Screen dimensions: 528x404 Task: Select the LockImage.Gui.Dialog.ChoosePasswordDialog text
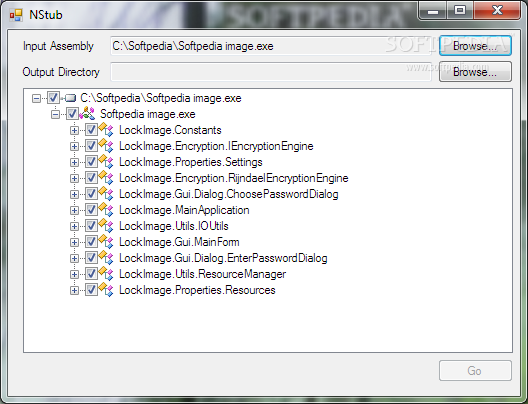click(229, 194)
